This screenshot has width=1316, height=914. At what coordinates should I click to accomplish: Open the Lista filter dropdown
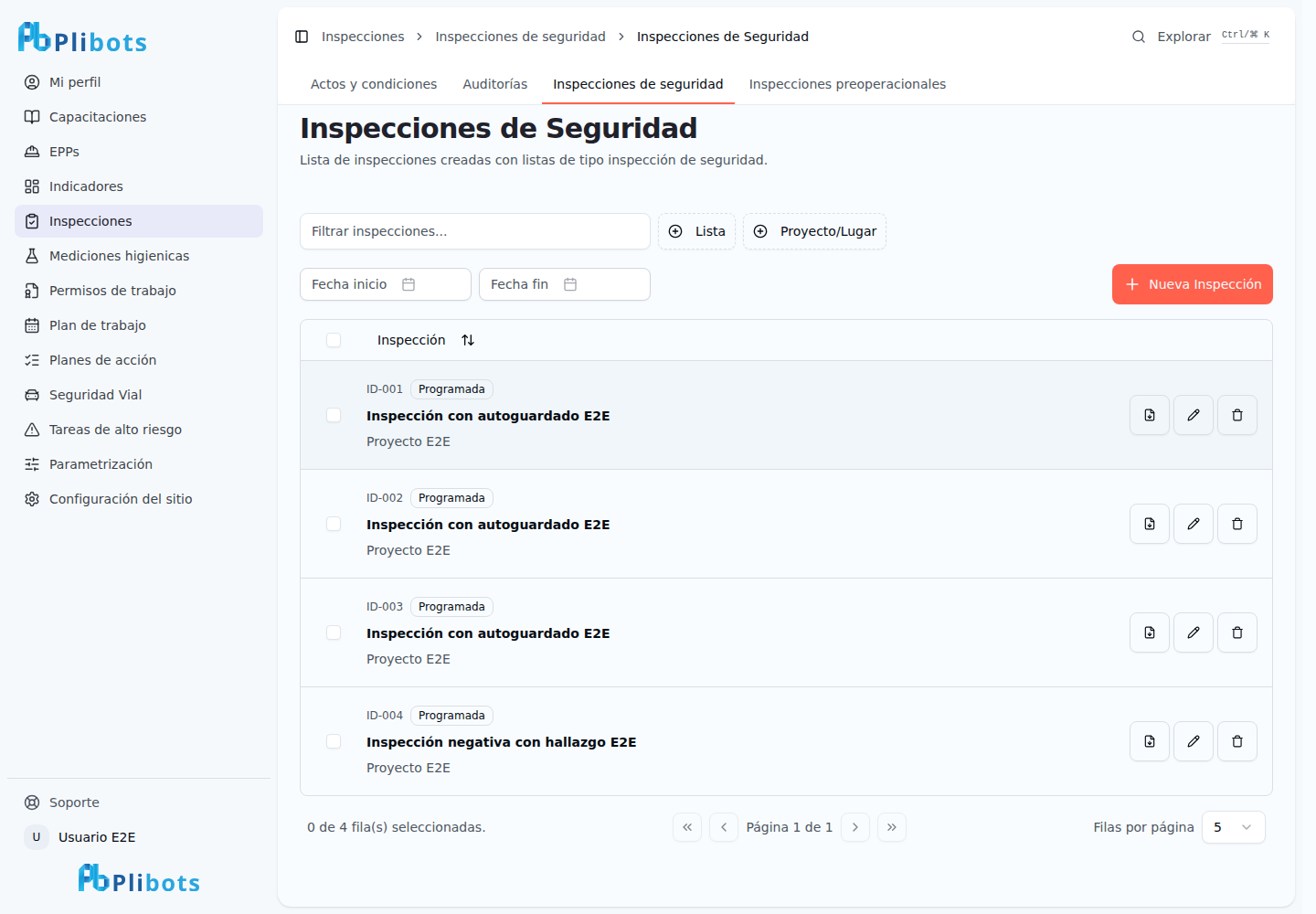point(696,231)
